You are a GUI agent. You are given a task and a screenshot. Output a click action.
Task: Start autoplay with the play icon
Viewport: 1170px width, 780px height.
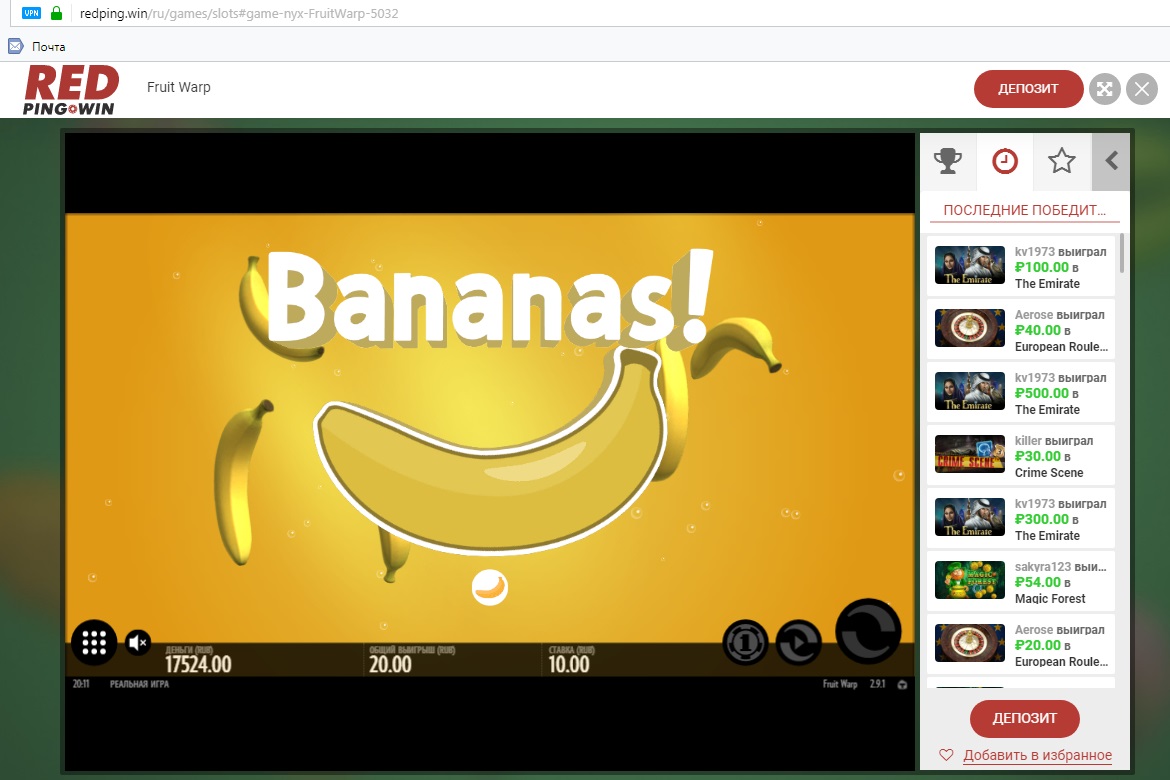[x=798, y=642]
